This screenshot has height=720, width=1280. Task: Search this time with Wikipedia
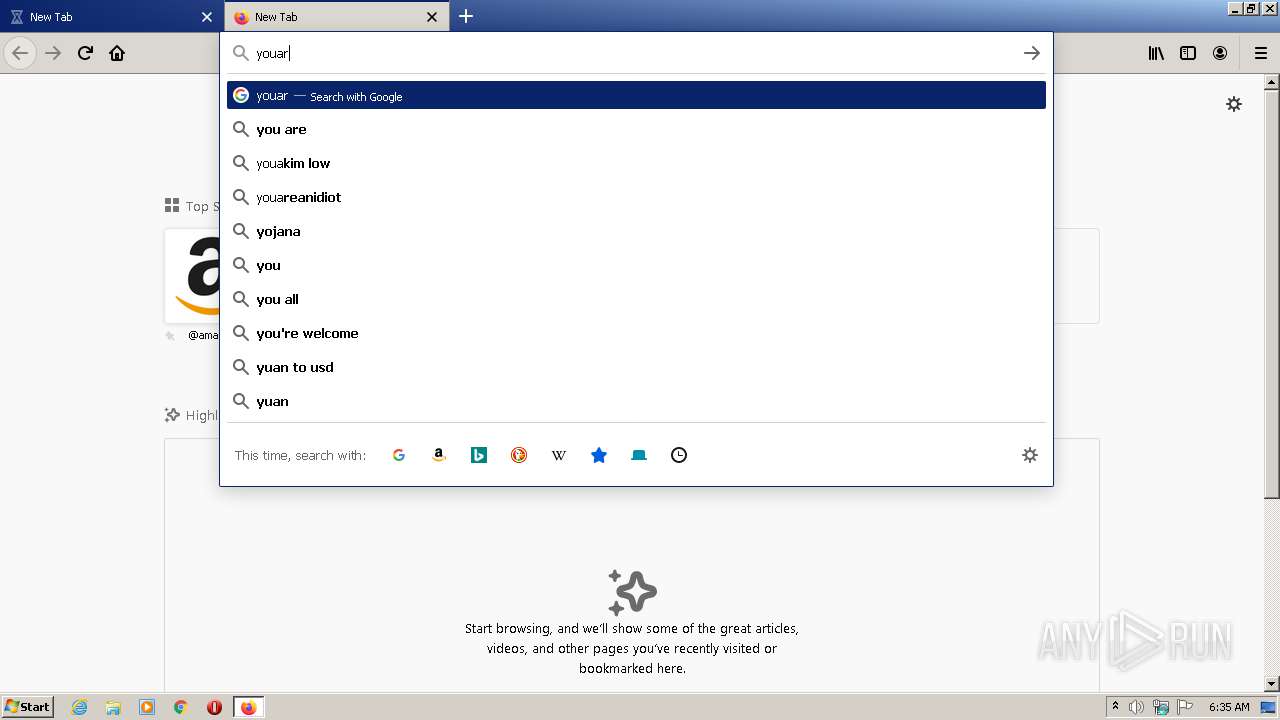(559, 455)
